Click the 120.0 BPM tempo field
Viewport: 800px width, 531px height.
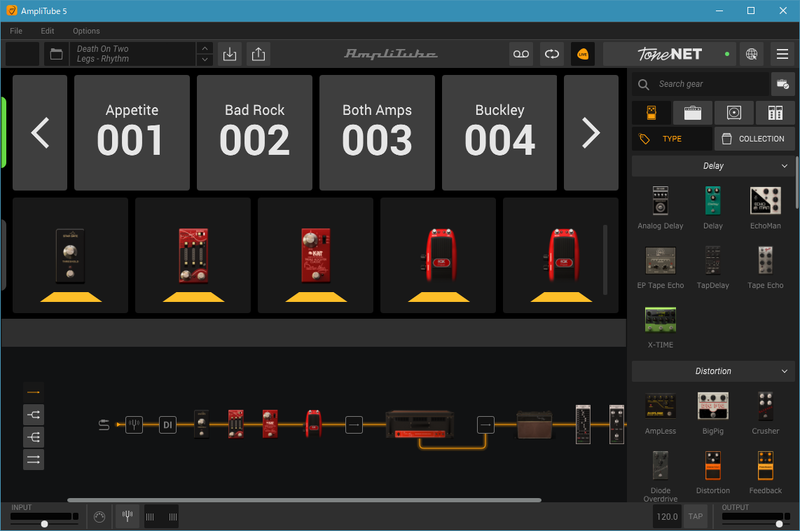point(667,516)
